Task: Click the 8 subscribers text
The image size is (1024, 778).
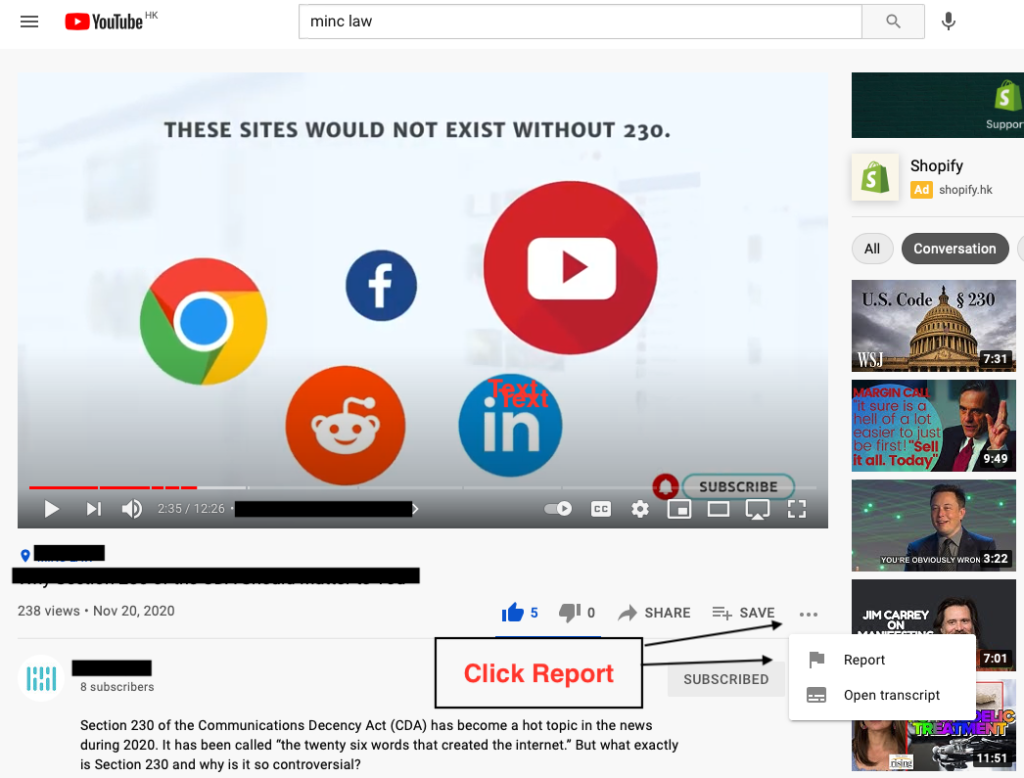Action: tap(117, 687)
